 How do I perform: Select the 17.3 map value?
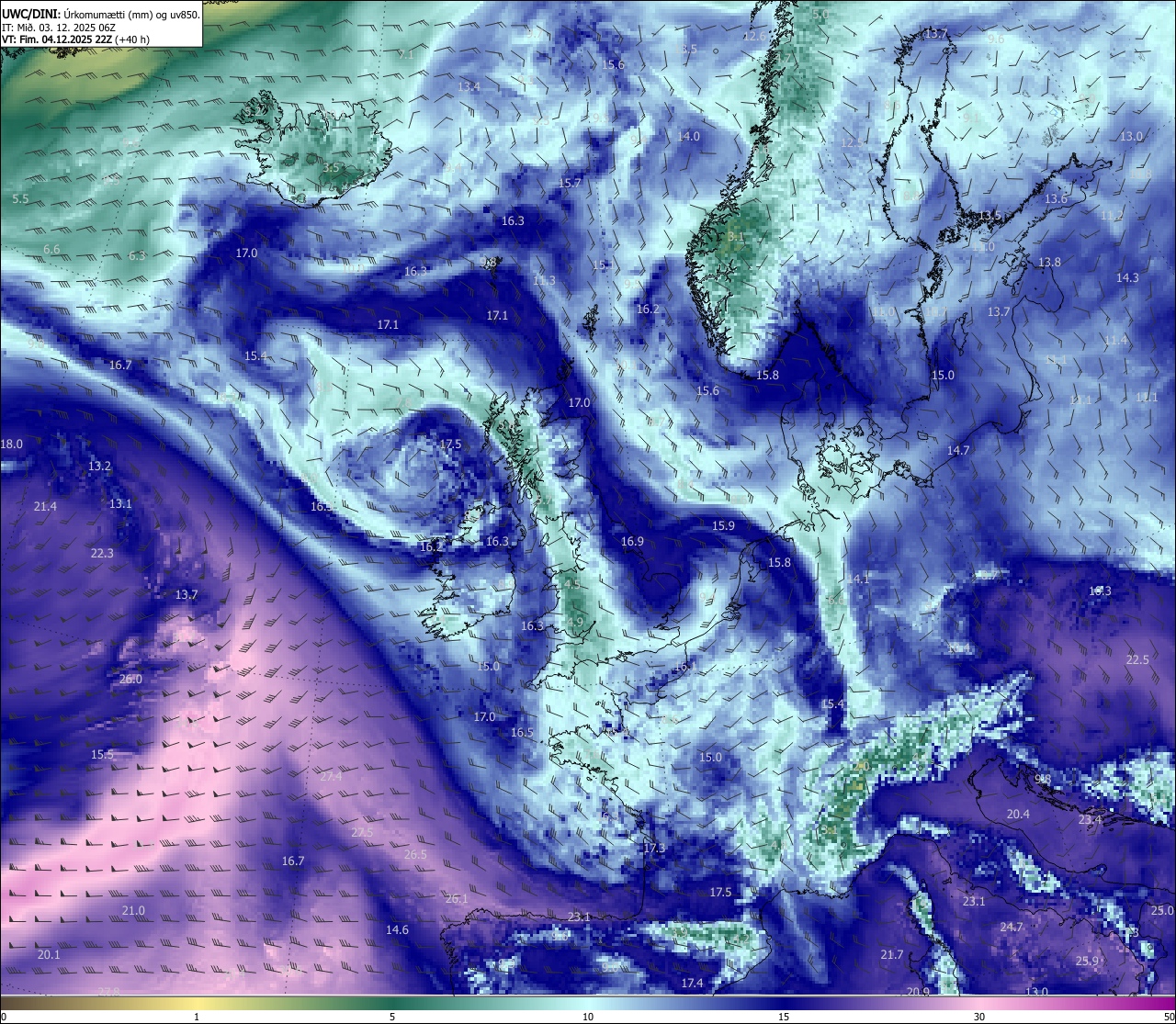pyautogui.click(x=654, y=849)
